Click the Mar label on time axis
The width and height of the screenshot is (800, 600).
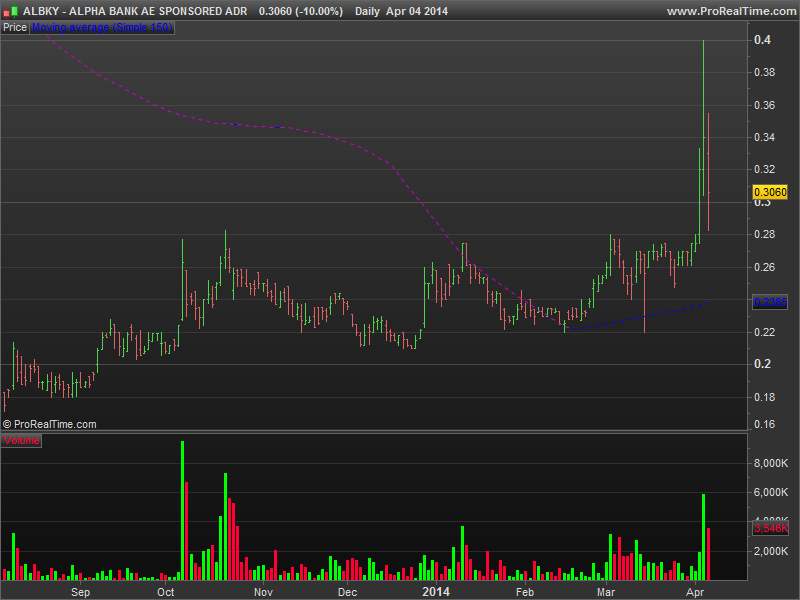click(x=606, y=592)
